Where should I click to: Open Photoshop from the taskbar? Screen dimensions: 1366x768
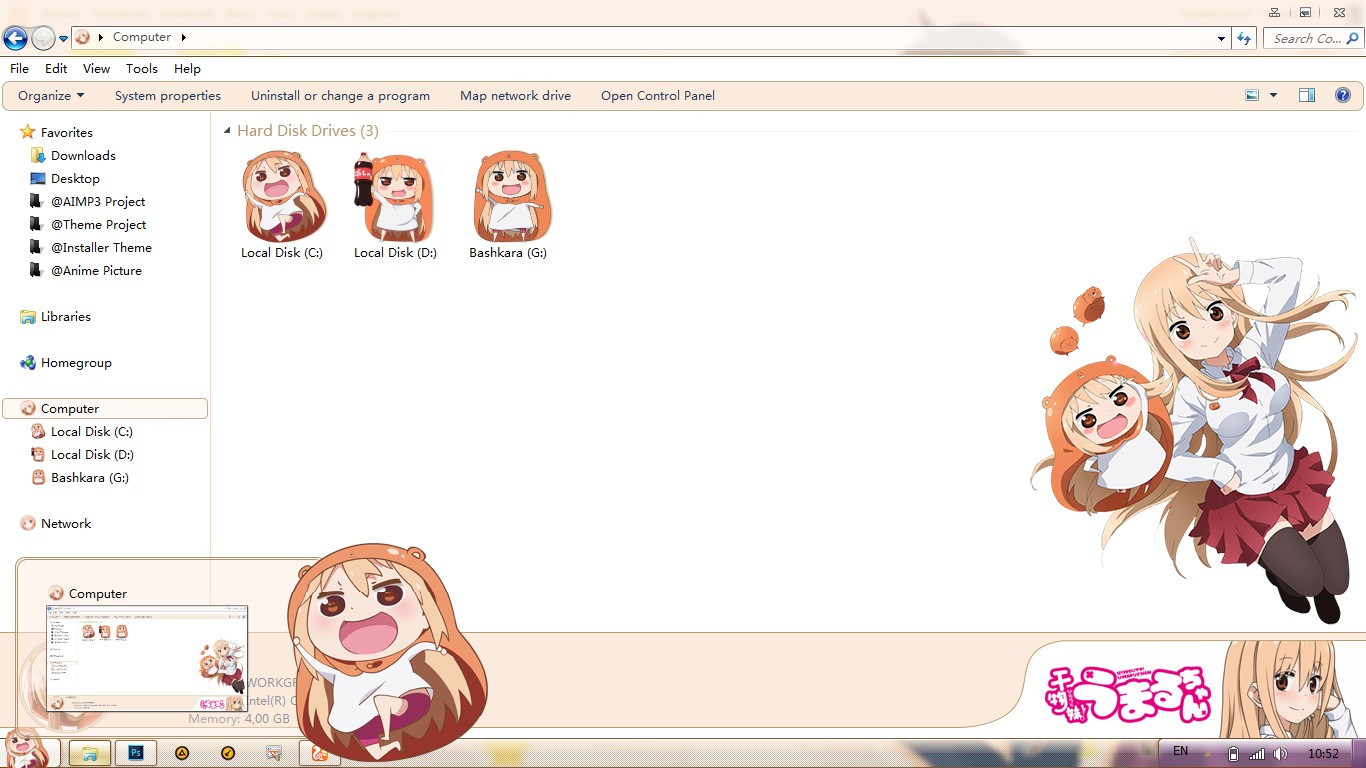coord(135,753)
